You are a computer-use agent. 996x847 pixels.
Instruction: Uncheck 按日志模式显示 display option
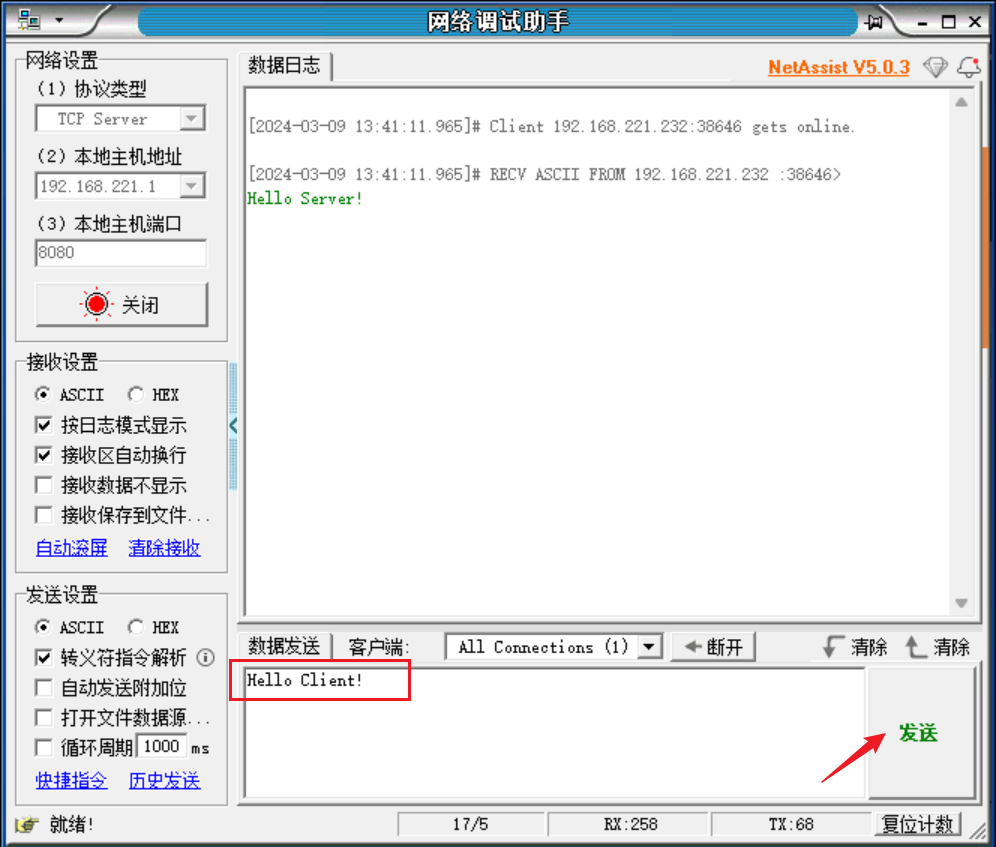point(43,425)
